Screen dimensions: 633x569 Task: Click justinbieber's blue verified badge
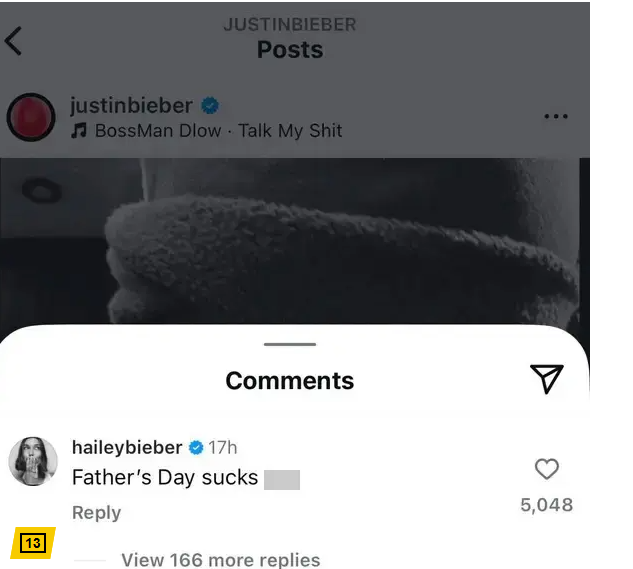(x=210, y=106)
